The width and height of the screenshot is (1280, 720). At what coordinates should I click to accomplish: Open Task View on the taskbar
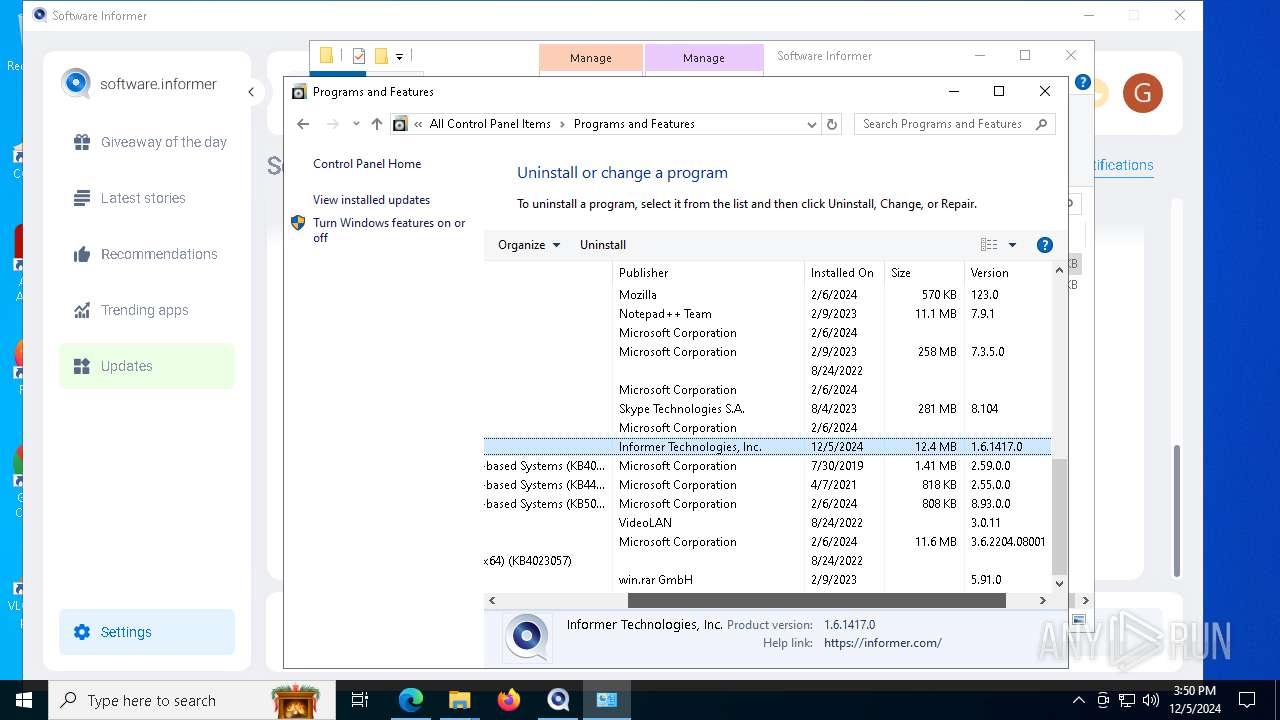(360, 700)
